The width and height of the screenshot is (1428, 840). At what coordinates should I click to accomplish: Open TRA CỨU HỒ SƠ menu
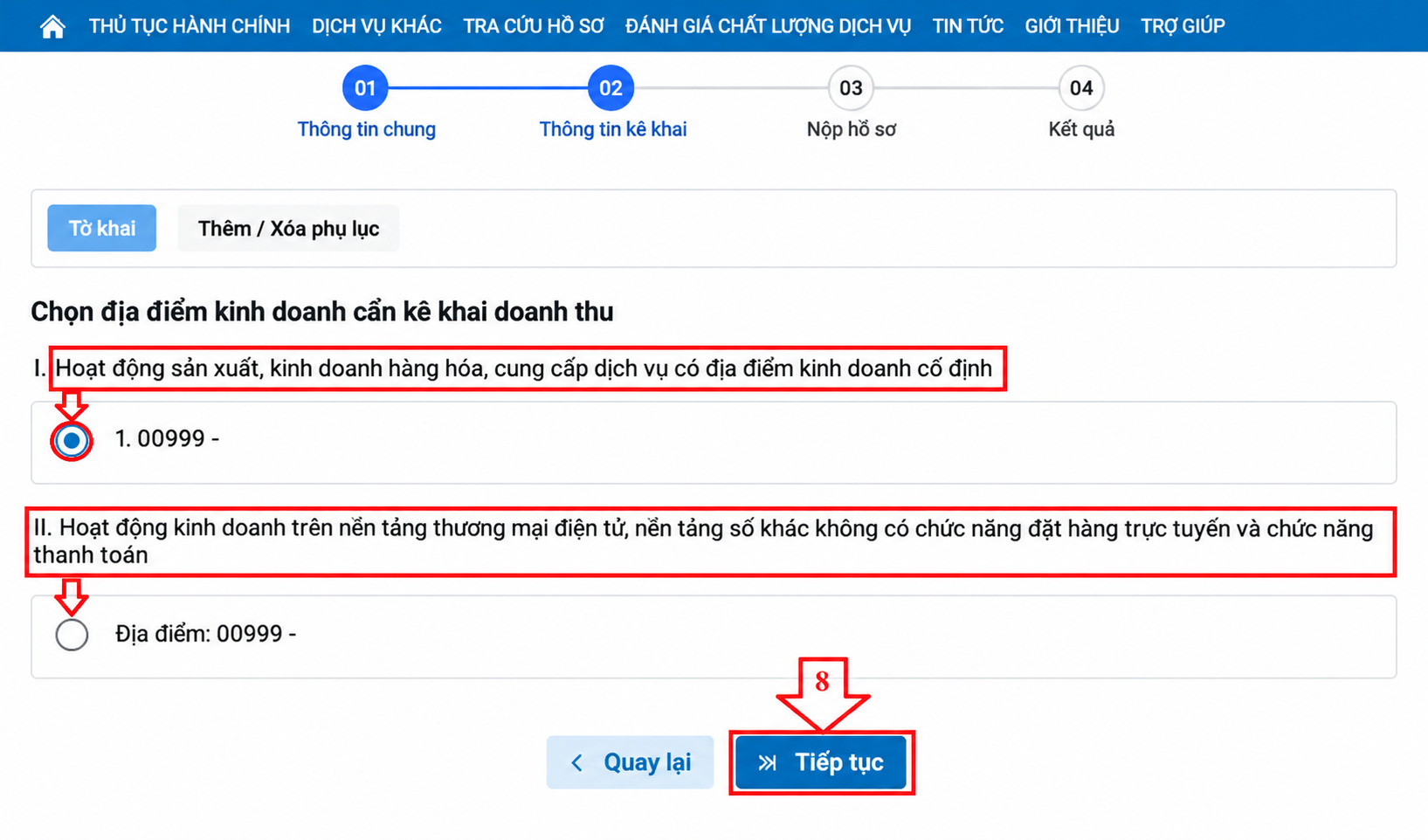pos(534,26)
